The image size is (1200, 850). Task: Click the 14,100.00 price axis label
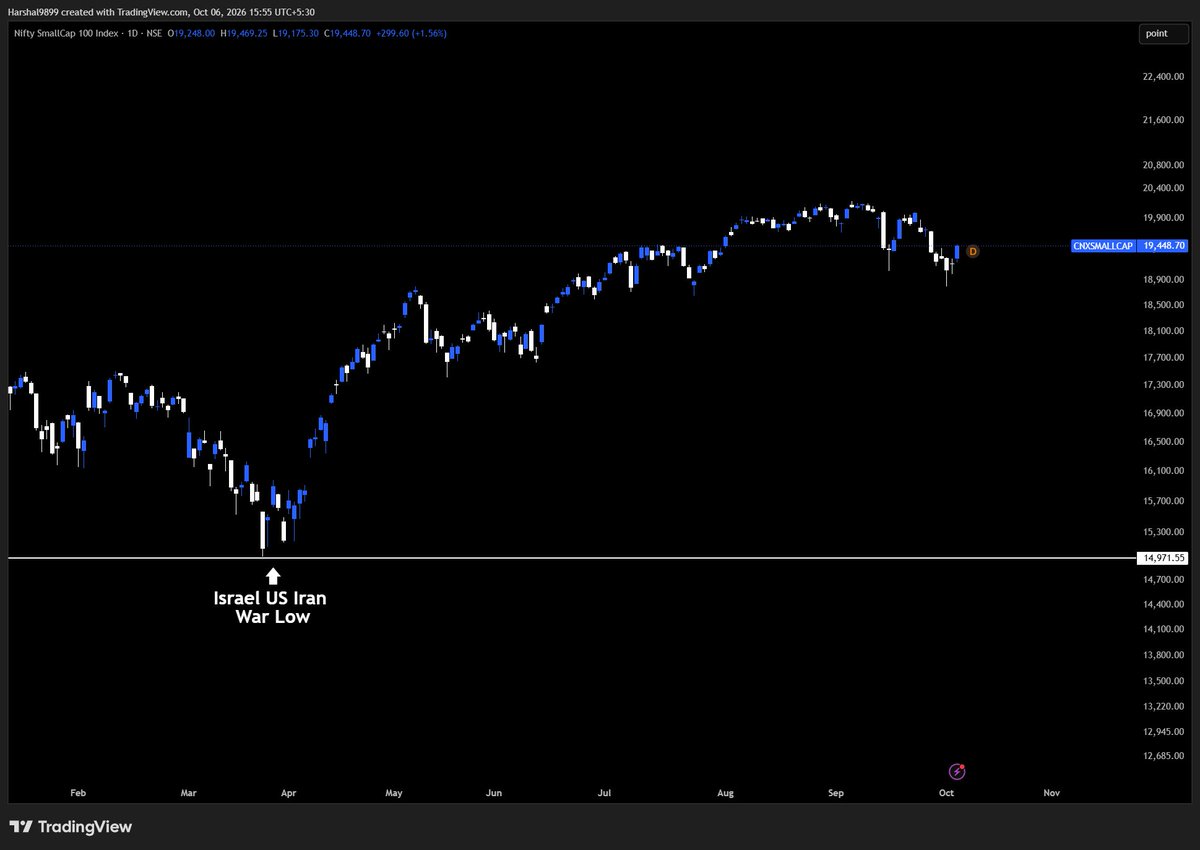tap(1164, 628)
